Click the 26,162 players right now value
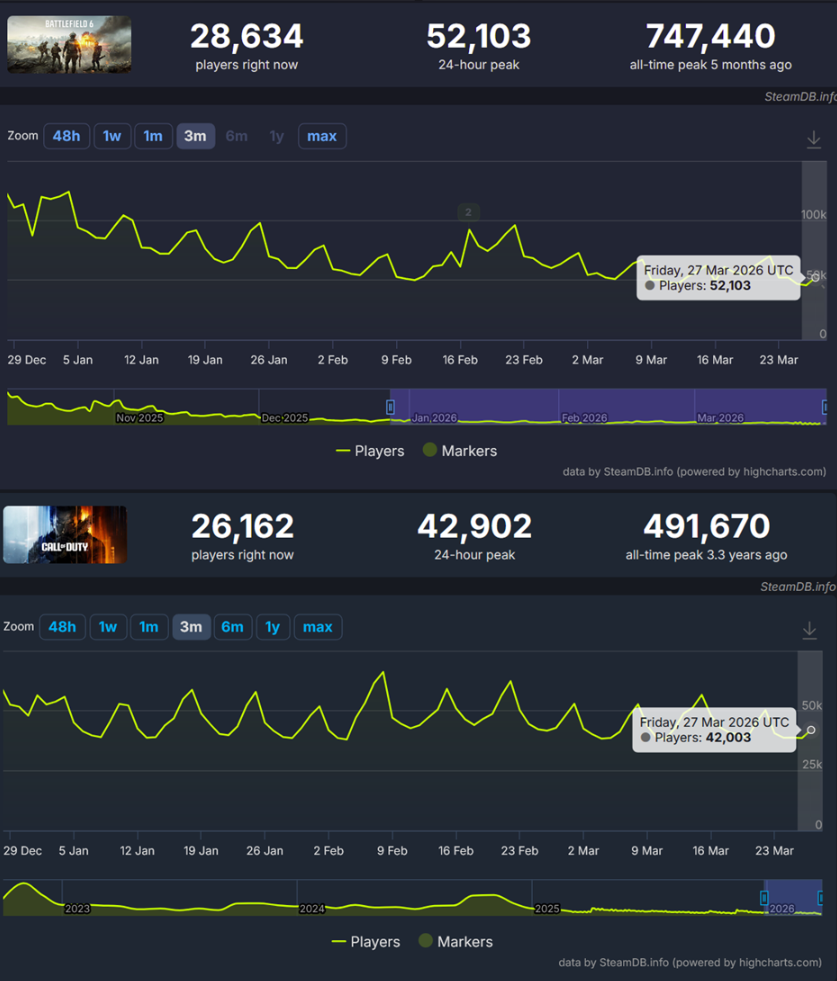Image resolution: width=837 pixels, height=981 pixels. [x=243, y=527]
